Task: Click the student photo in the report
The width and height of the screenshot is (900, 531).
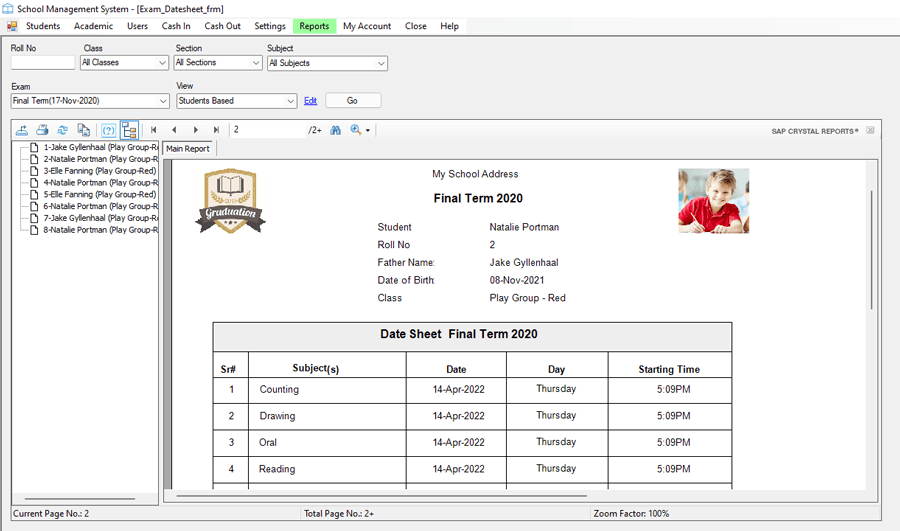Action: coord(713,201)
